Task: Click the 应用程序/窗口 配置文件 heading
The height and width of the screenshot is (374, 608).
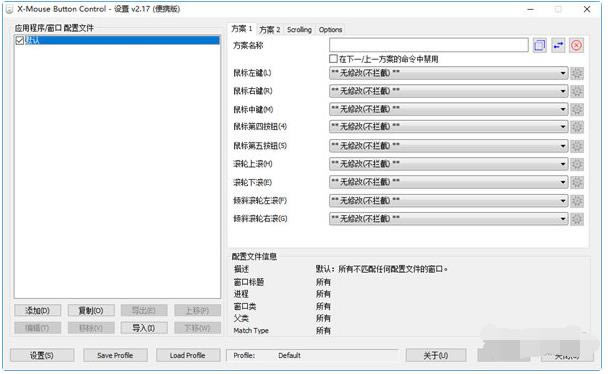Action: (x=54, y=28)
